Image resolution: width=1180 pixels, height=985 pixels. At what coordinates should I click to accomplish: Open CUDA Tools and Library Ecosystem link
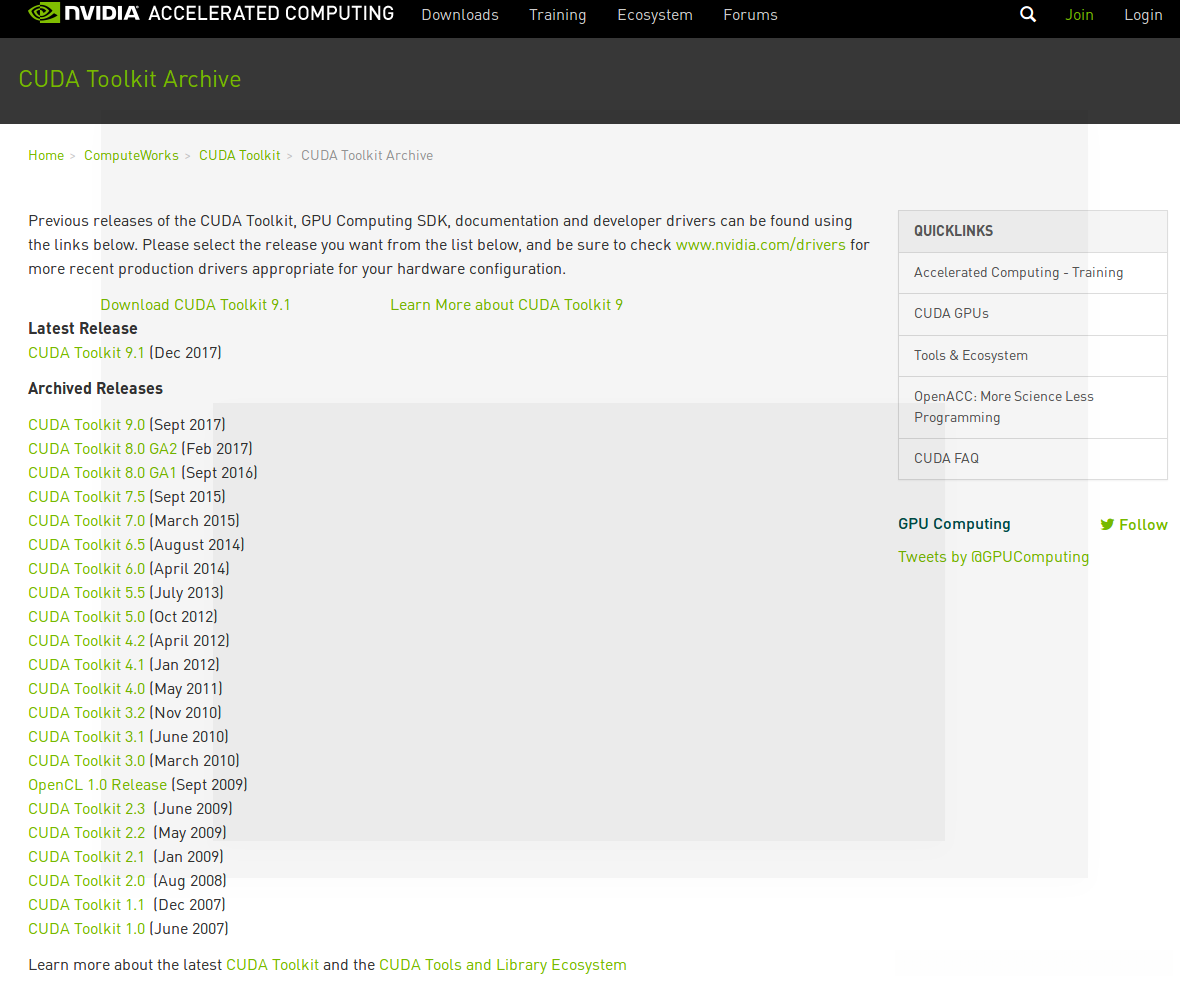[x=503, y=965]
